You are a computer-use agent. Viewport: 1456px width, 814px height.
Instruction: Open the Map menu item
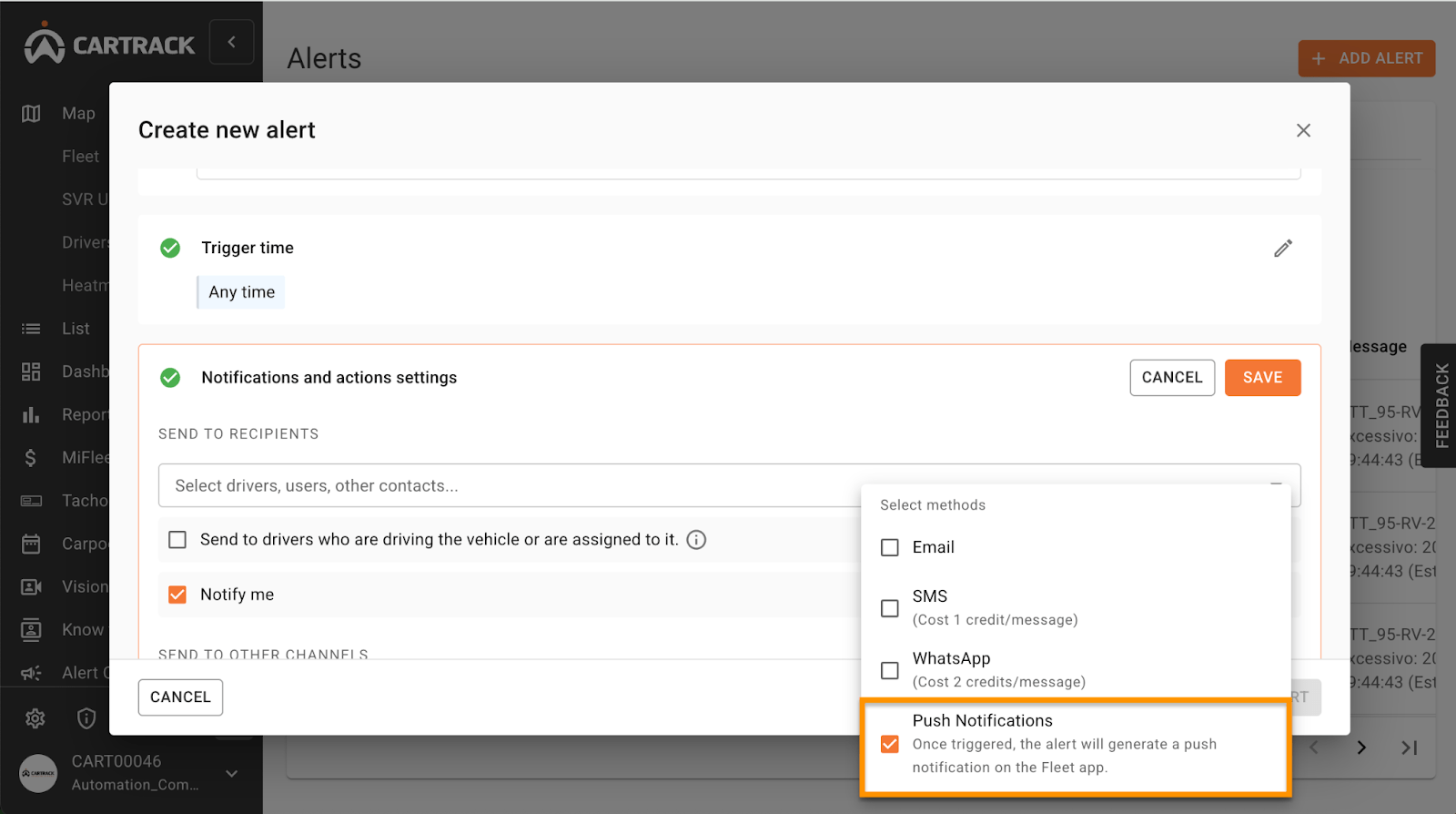coord(78,114)
